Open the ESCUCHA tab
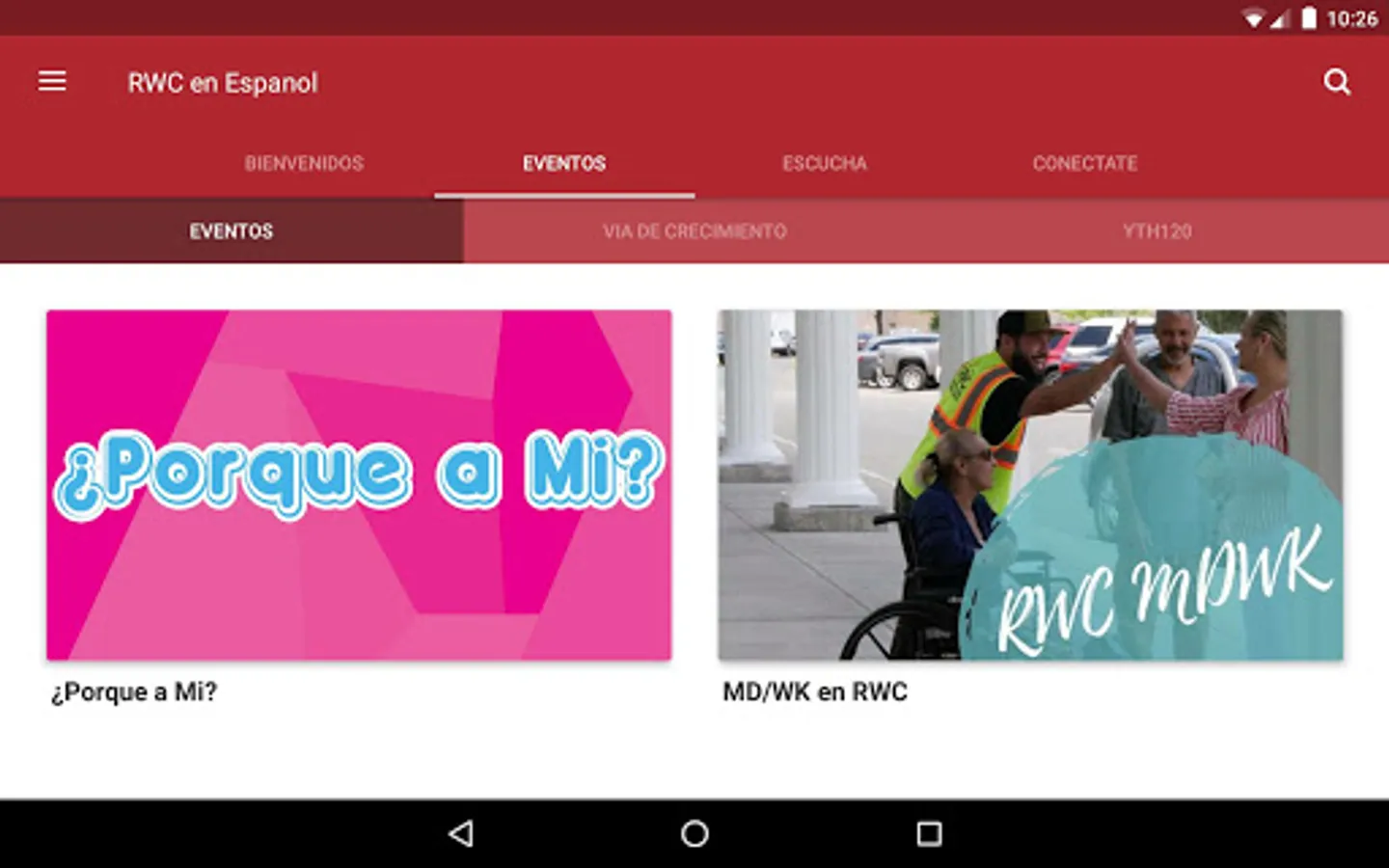 pyautogui.click(x=825, y=163)
